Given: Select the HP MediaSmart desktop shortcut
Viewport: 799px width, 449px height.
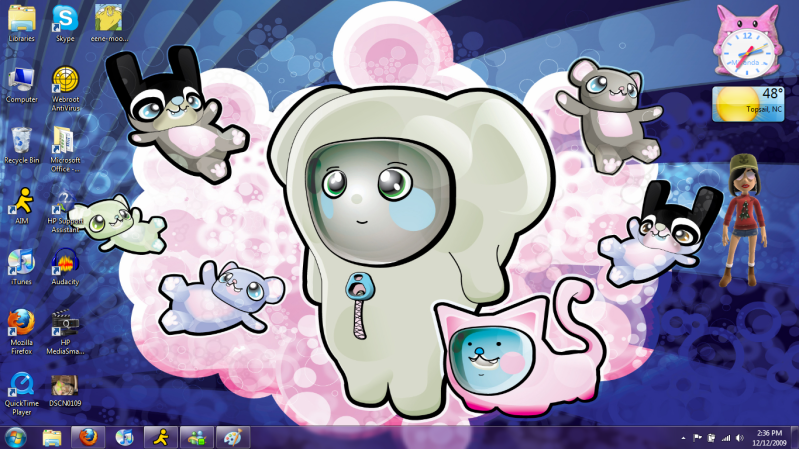Looking at the screenshot, I should (x=65, y=331).
